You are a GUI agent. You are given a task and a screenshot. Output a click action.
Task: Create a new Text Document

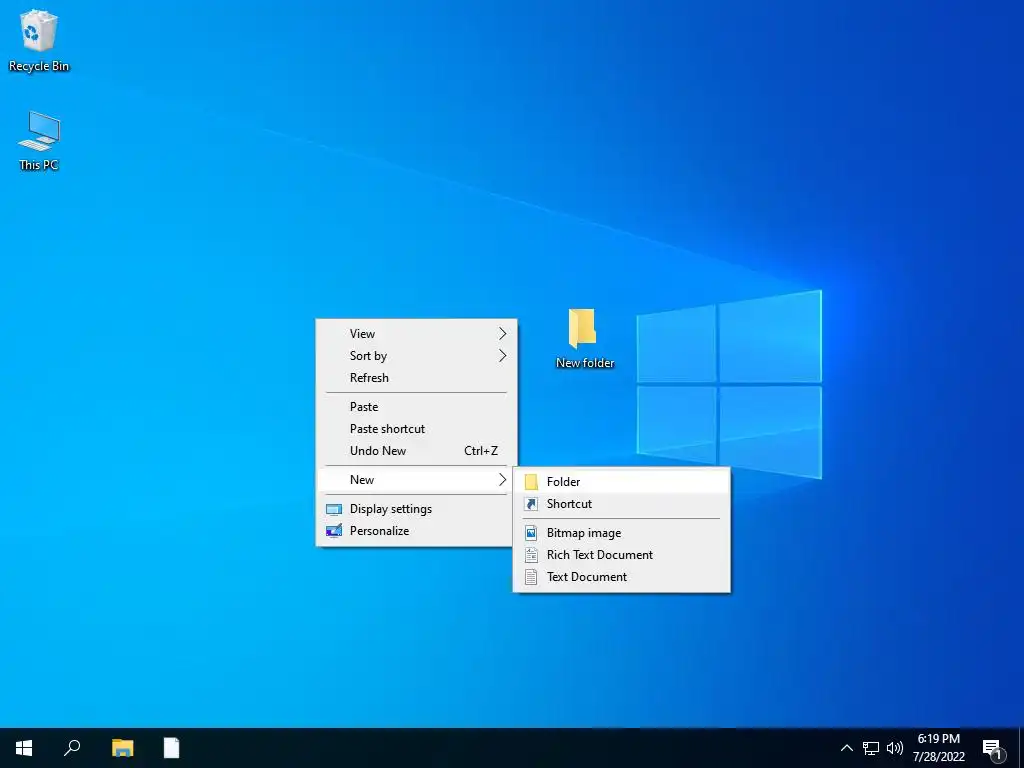click(x=621, y=577)
